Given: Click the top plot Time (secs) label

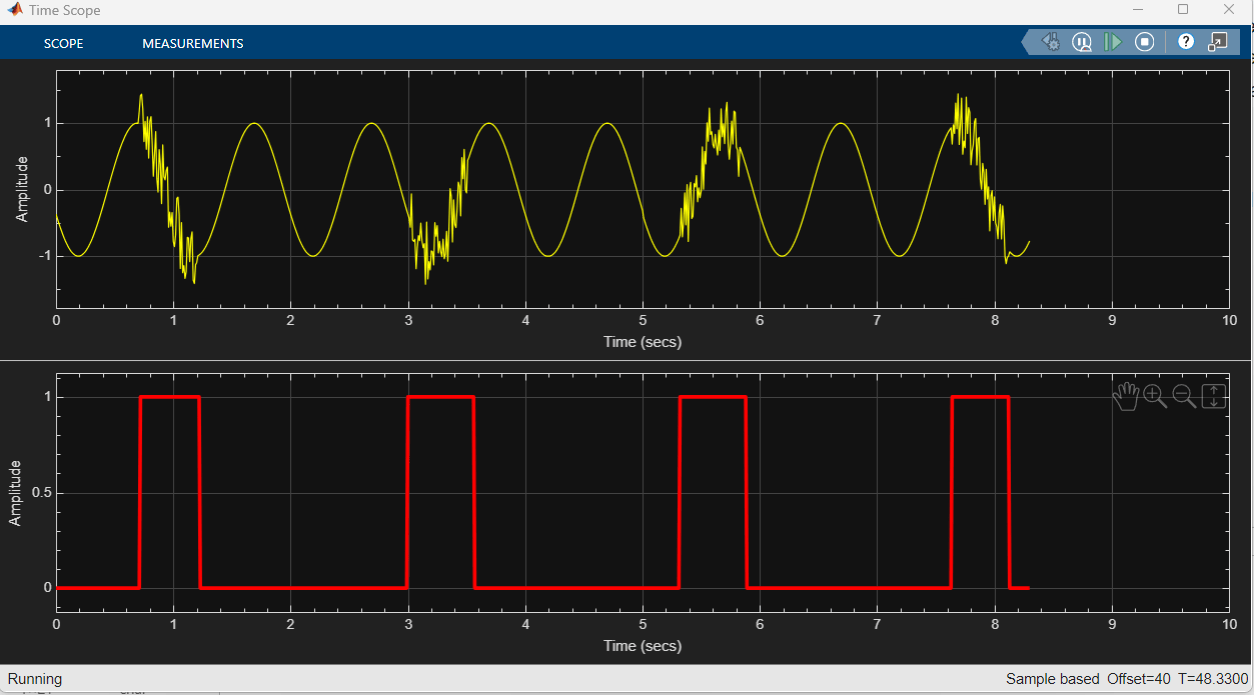Looking at the screenshot, I should 643,342.
